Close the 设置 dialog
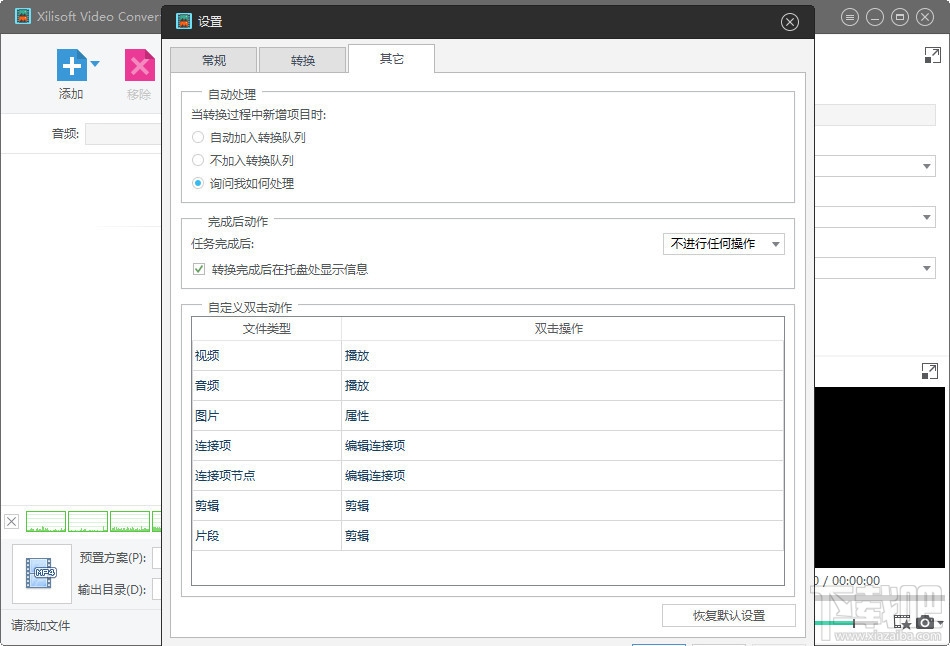950x646 pixels. [x=789, y=22]
